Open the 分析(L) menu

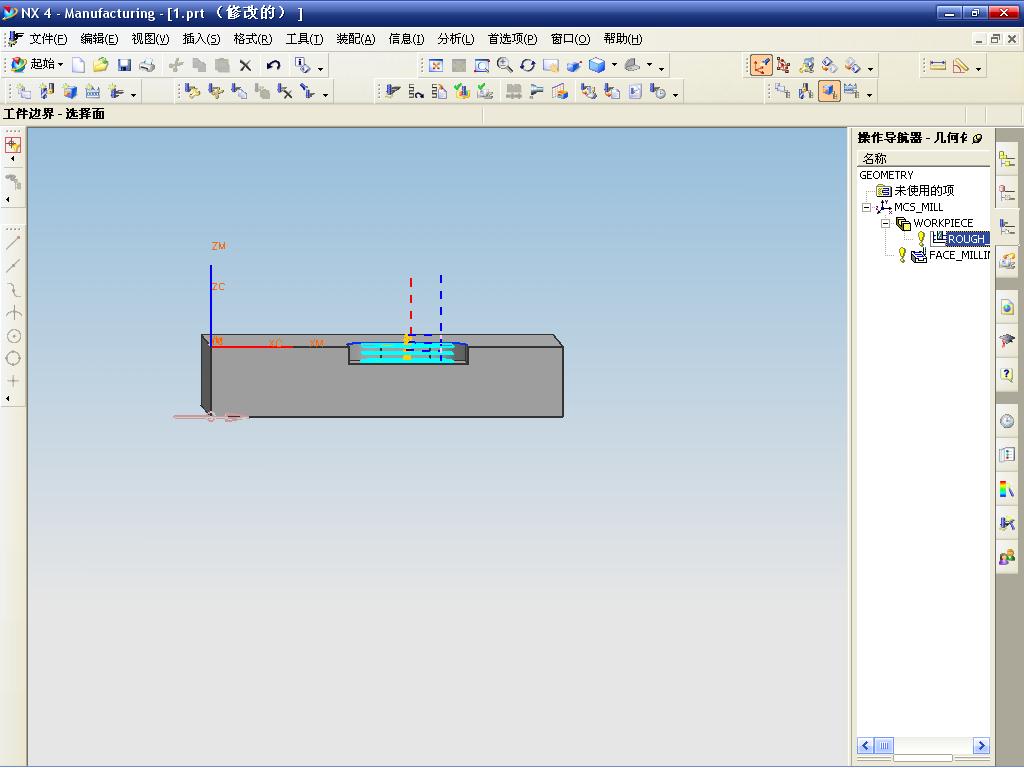456,39
